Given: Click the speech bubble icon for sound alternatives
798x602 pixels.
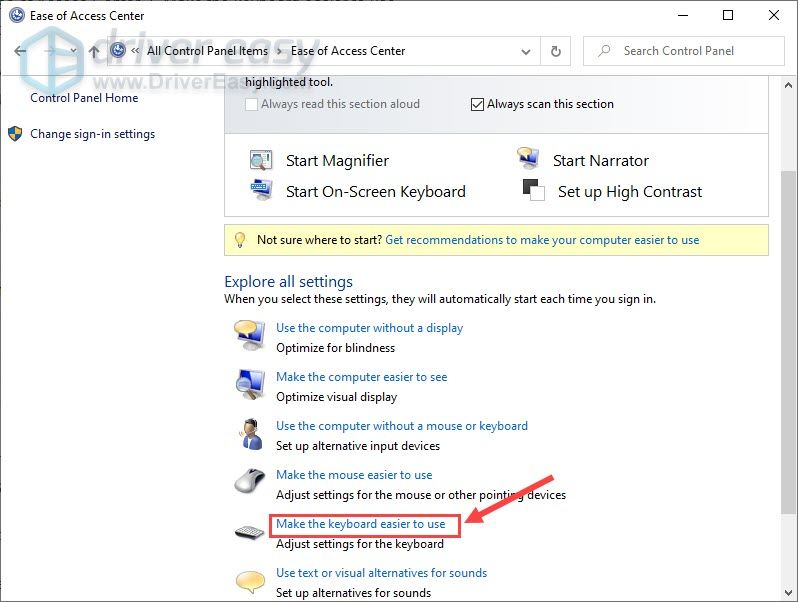Looking at the screenshot, I should click(x=249, y=581).
